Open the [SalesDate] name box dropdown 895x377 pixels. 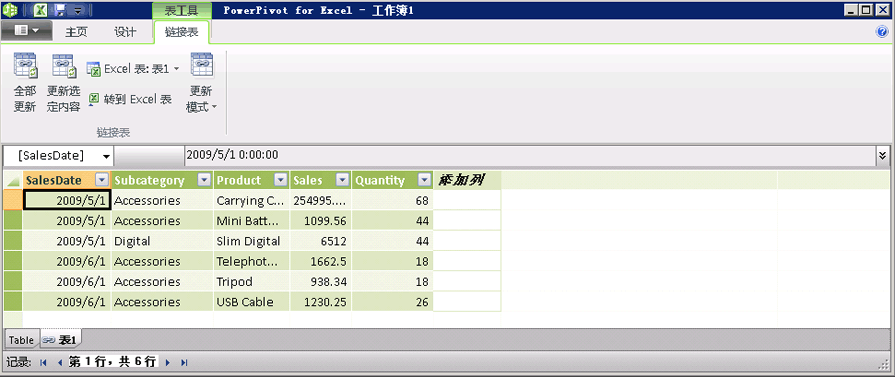pos(106,156)
